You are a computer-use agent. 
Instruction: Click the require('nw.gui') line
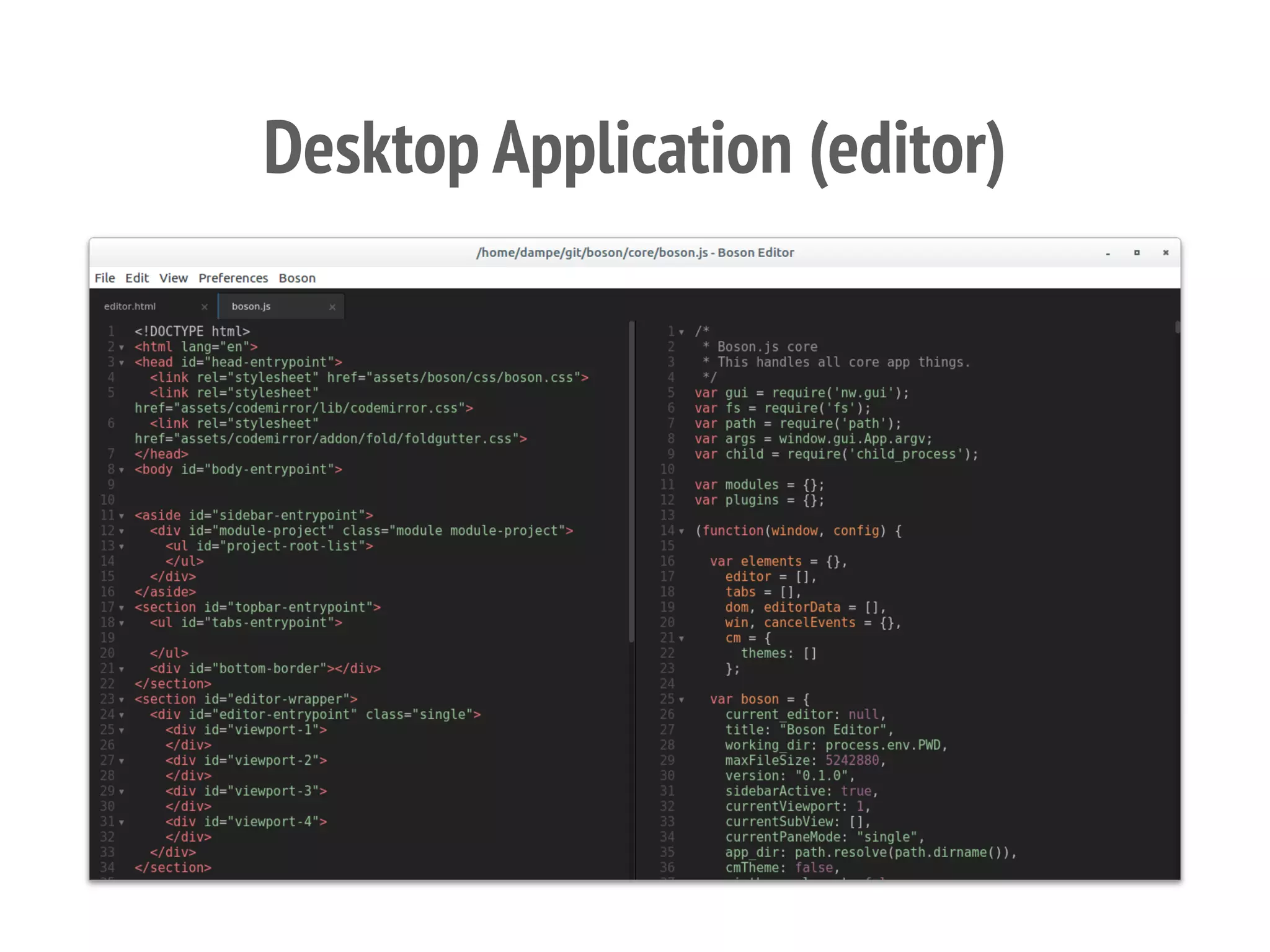coord(802,393)
